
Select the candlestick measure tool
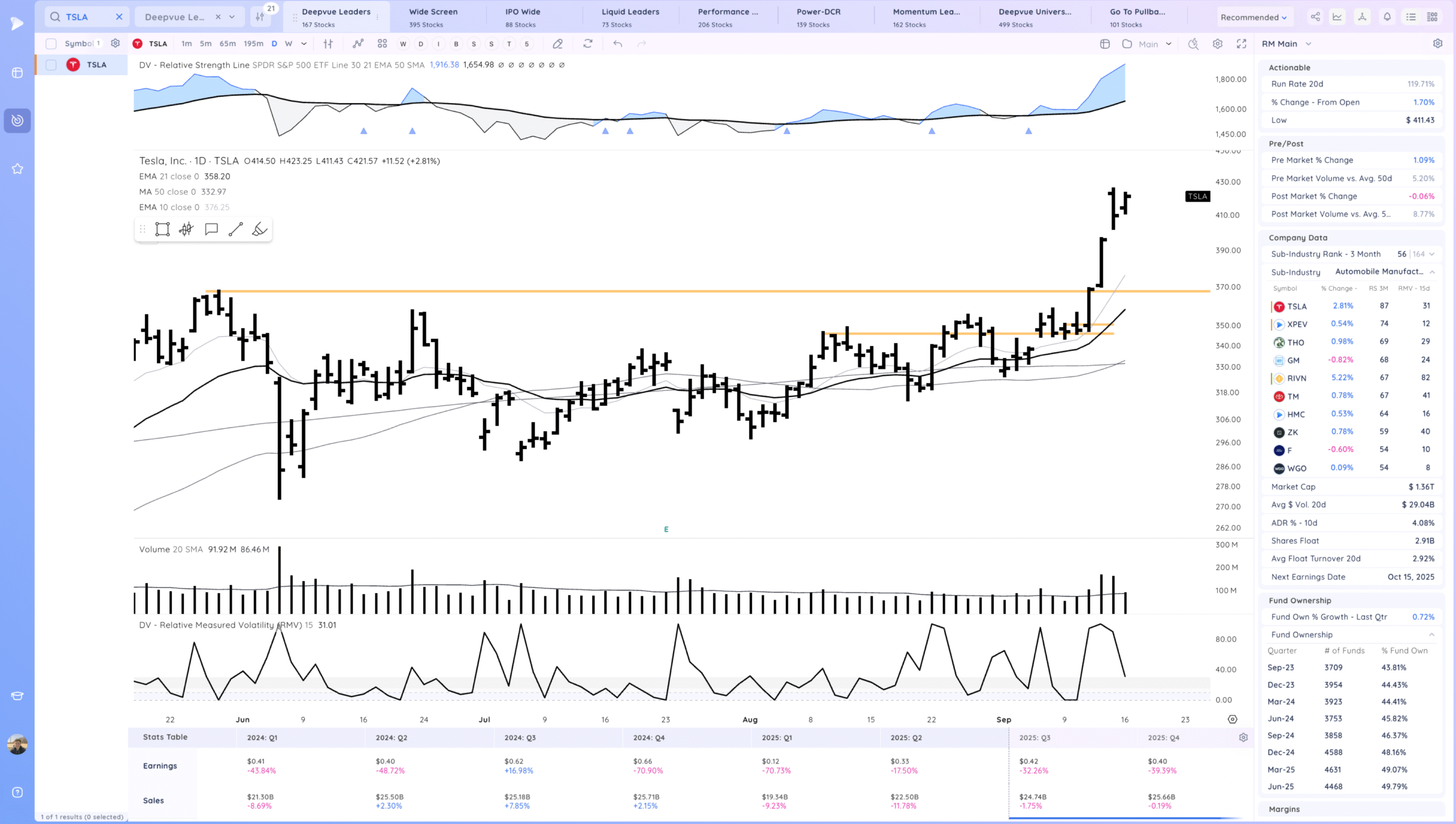(x=187, y=229)
